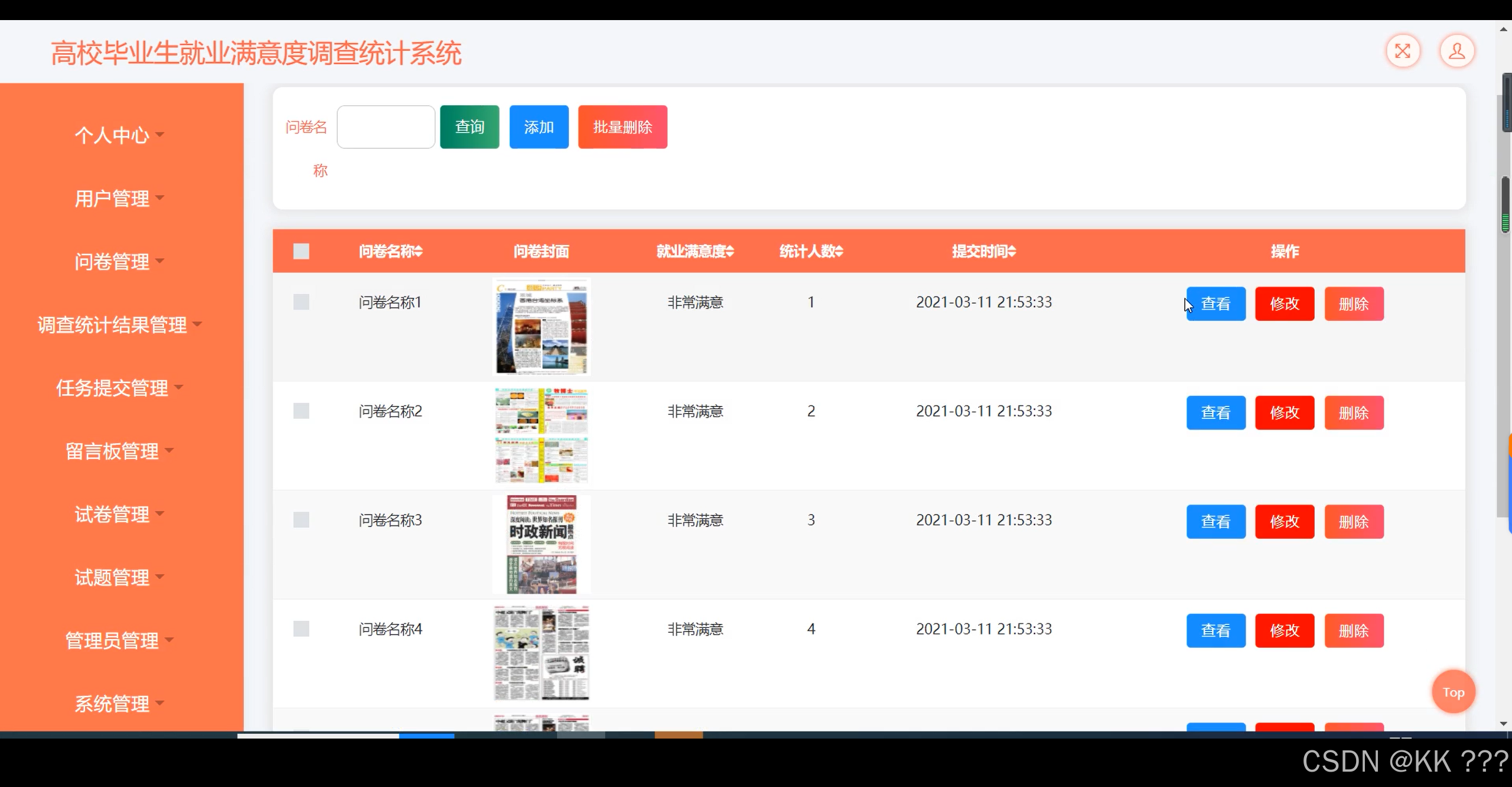The image size is (1512, 787).
Task: Click 修改 button for 问卷名称2
Action: (1284, 412)
